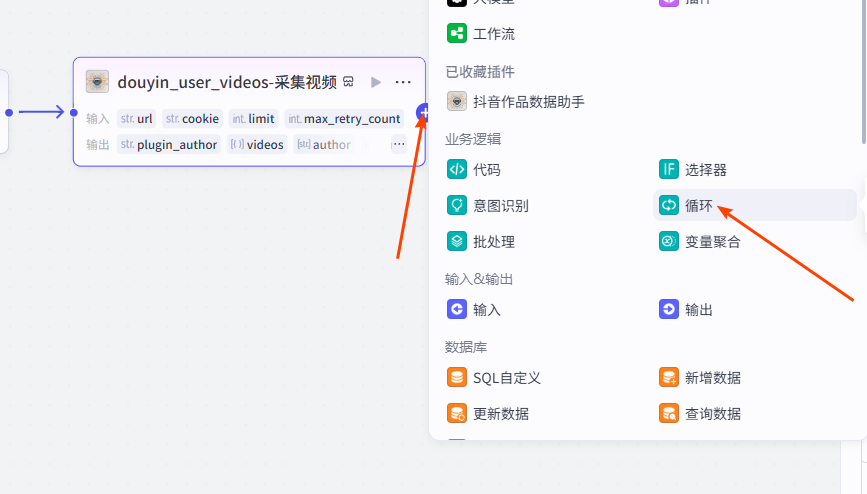Expand hidden output parameters ellipsis
The image size is (867, 494).
[x=399, y=144]
